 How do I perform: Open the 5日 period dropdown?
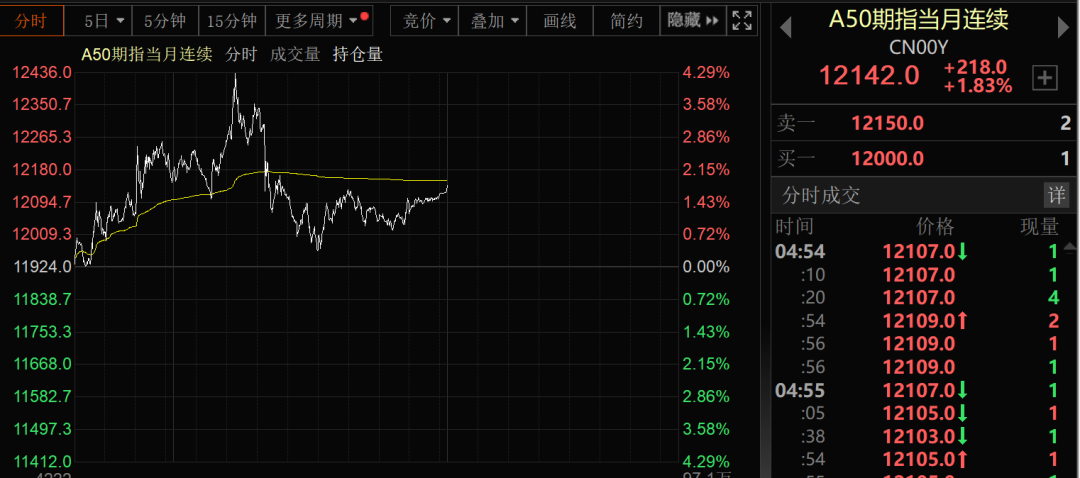105,20
